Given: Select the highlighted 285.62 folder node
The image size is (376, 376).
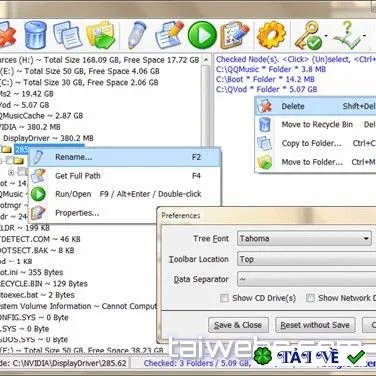Looking at the screenshot, I should pos(22,149).
